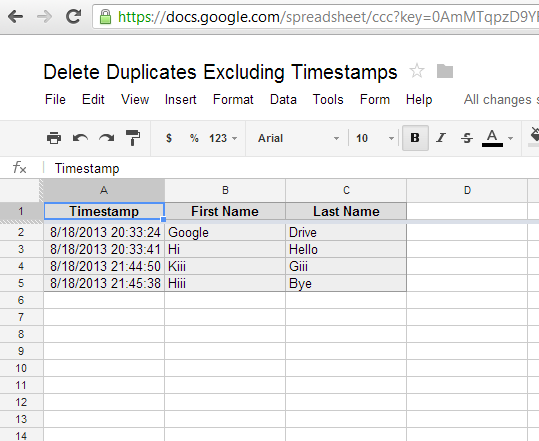Image resolution: width=539 pixels, height=441 pixels.
Task: Go back using the browser back arrow
Action: click(15, 16)
